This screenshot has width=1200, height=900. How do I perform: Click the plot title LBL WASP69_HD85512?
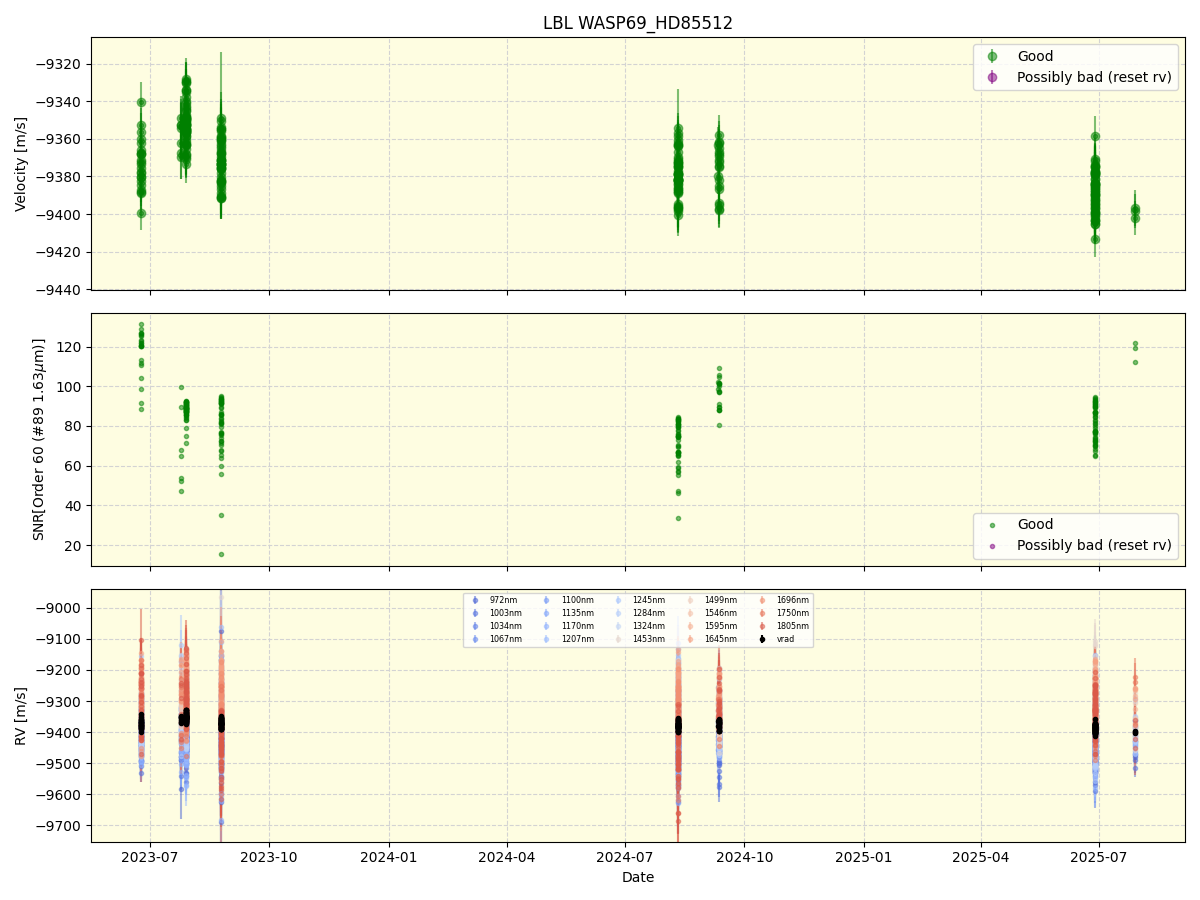pos(638,23)
